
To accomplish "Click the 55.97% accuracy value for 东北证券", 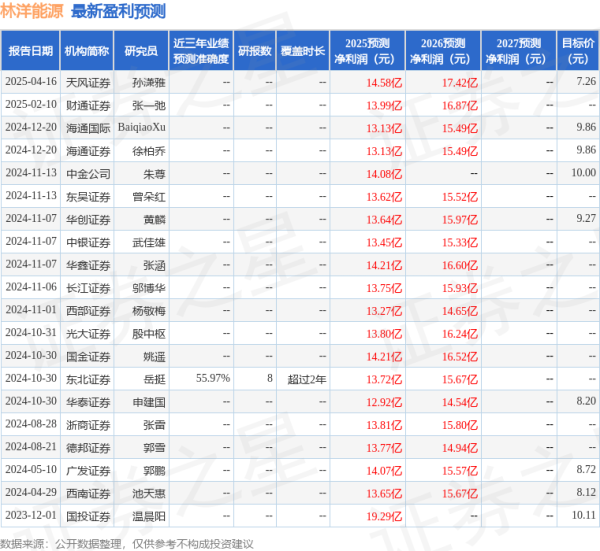I will (213, 378).
